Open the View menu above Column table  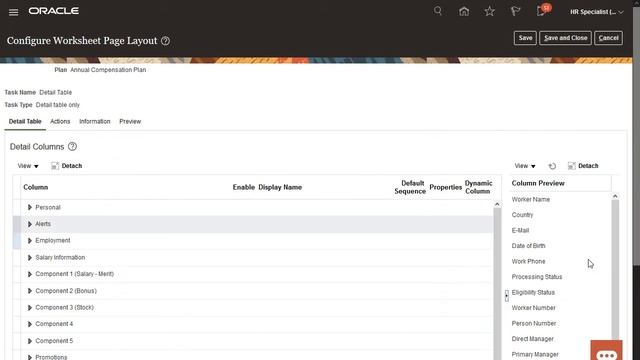pos(28,166)
